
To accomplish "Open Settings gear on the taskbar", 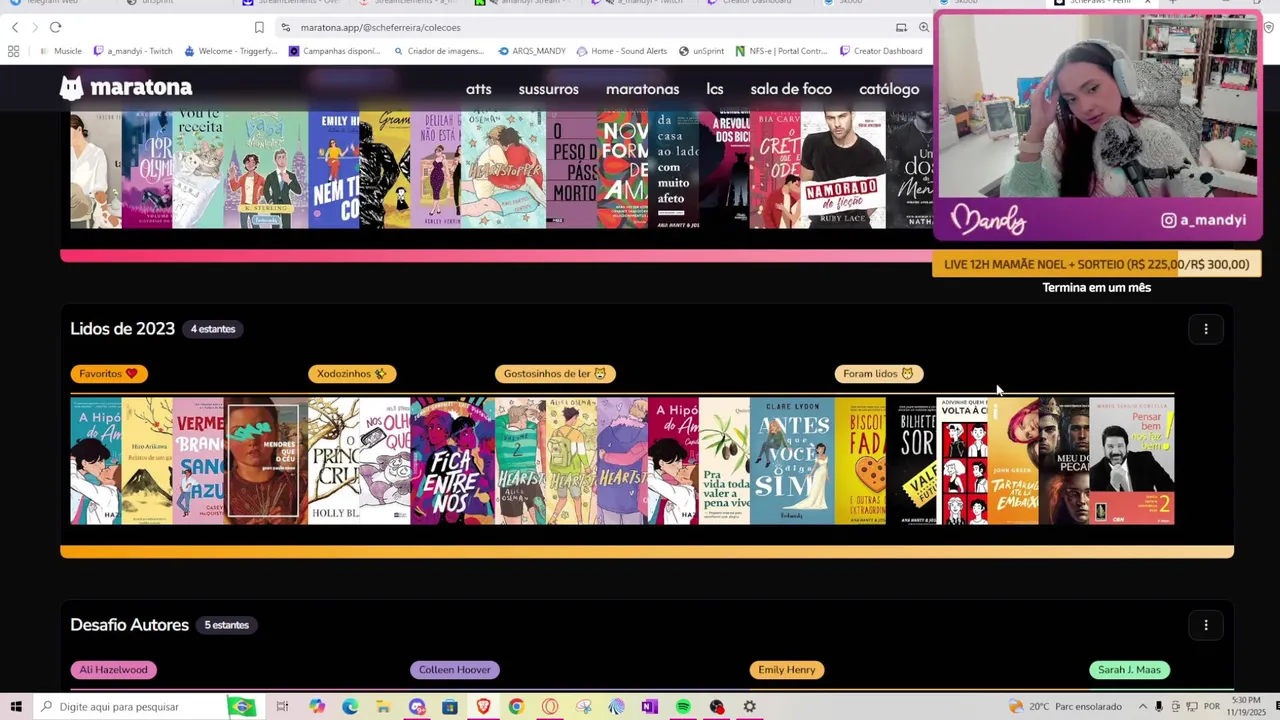I will [749, 707].
